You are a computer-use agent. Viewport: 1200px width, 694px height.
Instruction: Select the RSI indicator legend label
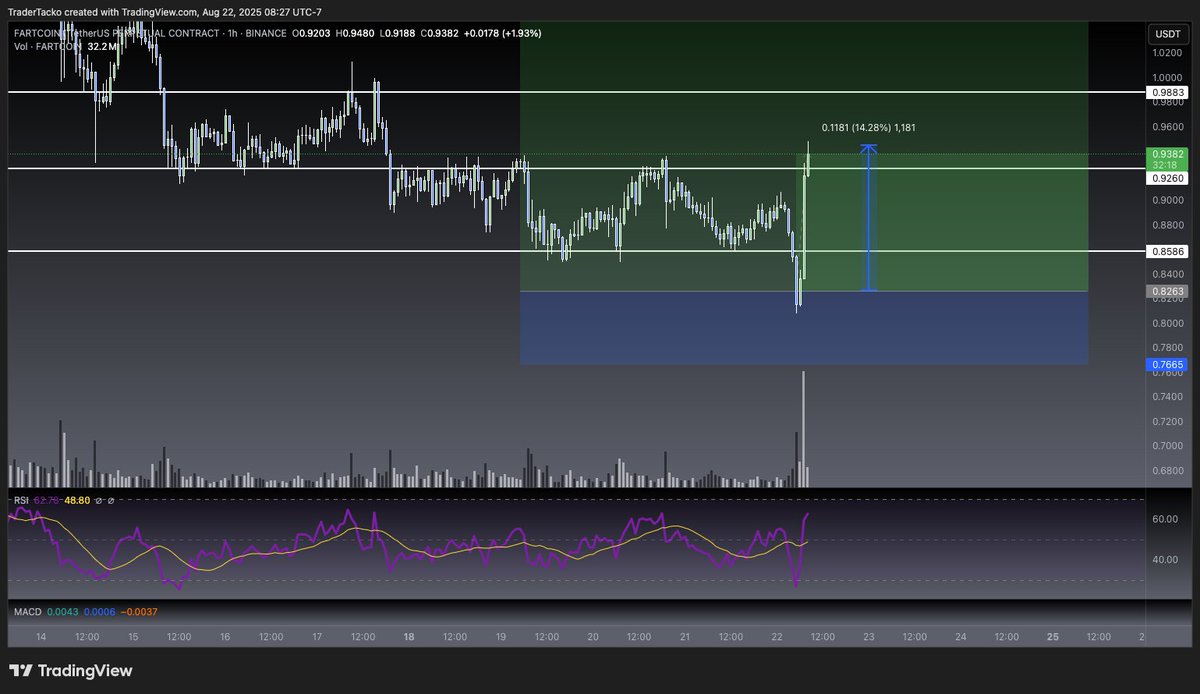coord(21,500)
